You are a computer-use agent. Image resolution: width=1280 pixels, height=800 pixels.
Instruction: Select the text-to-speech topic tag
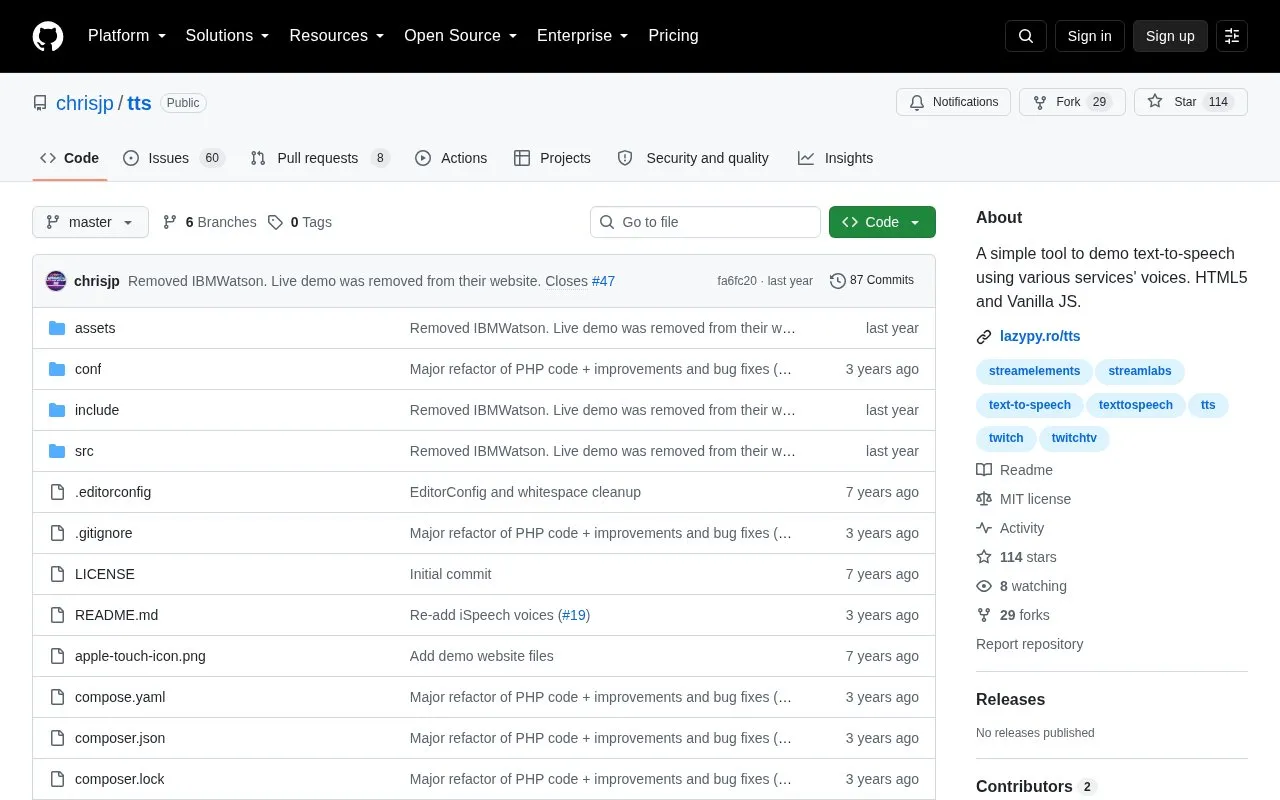(1030, 405)
